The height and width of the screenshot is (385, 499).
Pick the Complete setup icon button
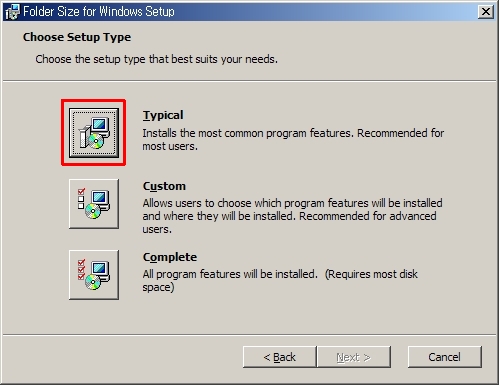point(94,275)
